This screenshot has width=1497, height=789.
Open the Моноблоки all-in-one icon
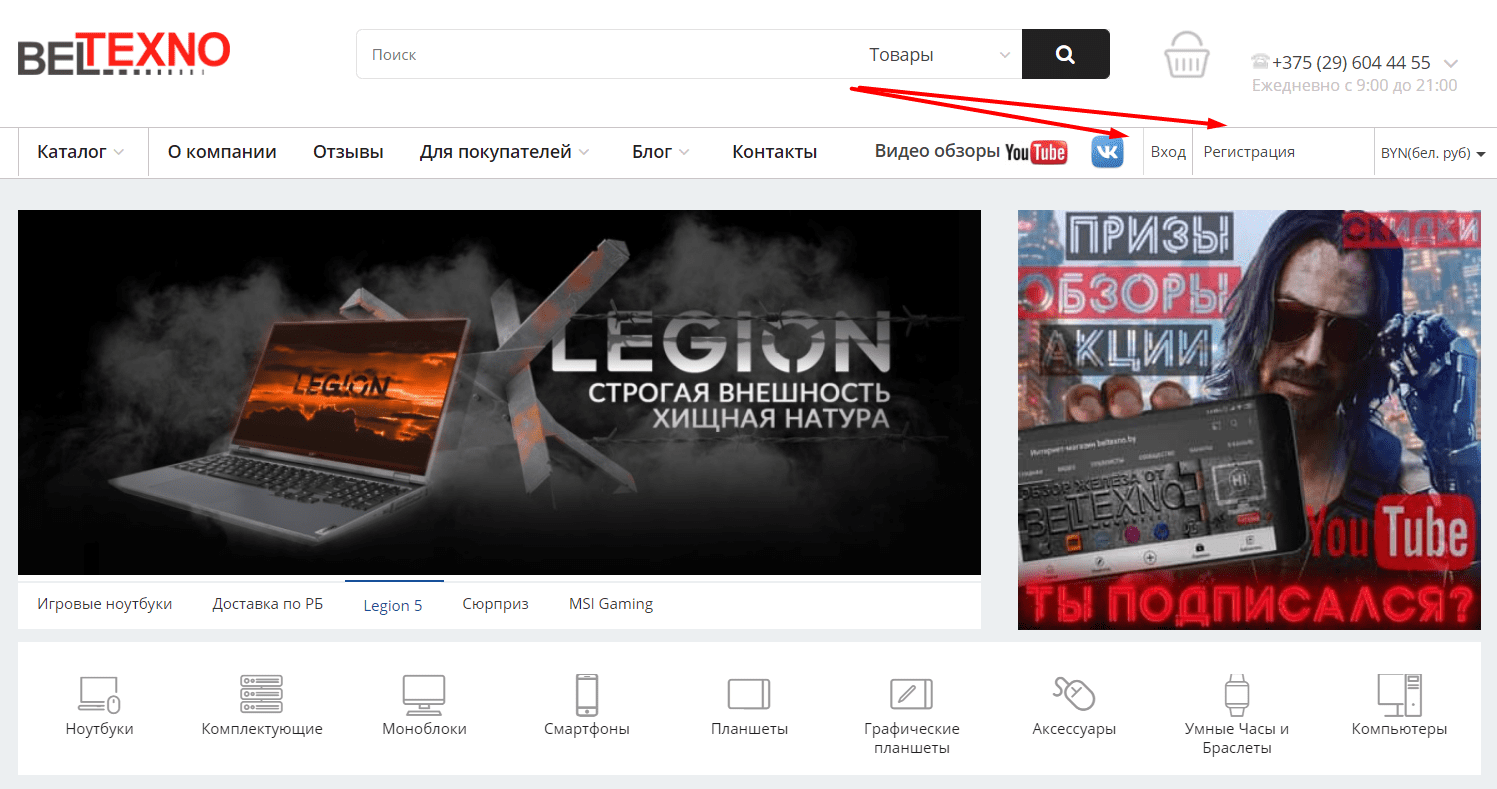[424, 694]
